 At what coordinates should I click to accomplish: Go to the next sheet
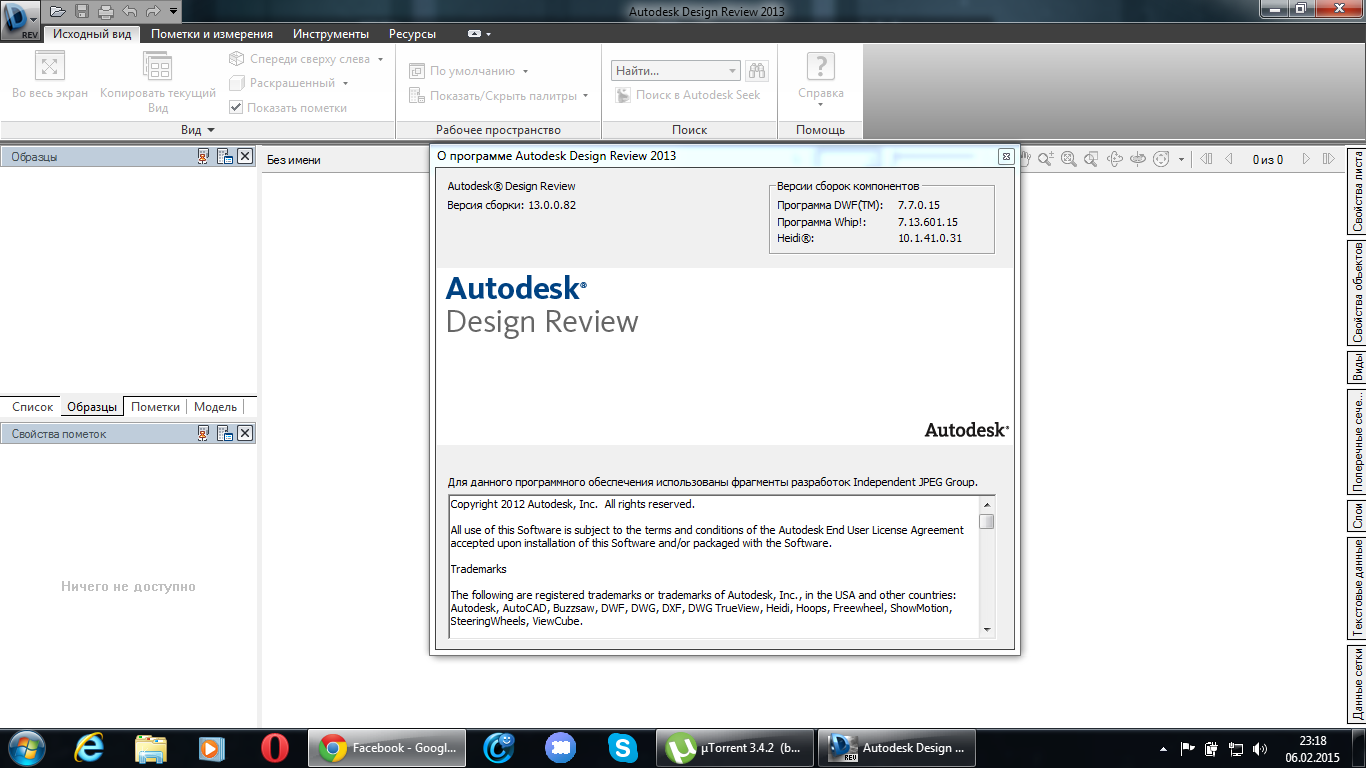pyautogui.click(x=1306, y=158)
